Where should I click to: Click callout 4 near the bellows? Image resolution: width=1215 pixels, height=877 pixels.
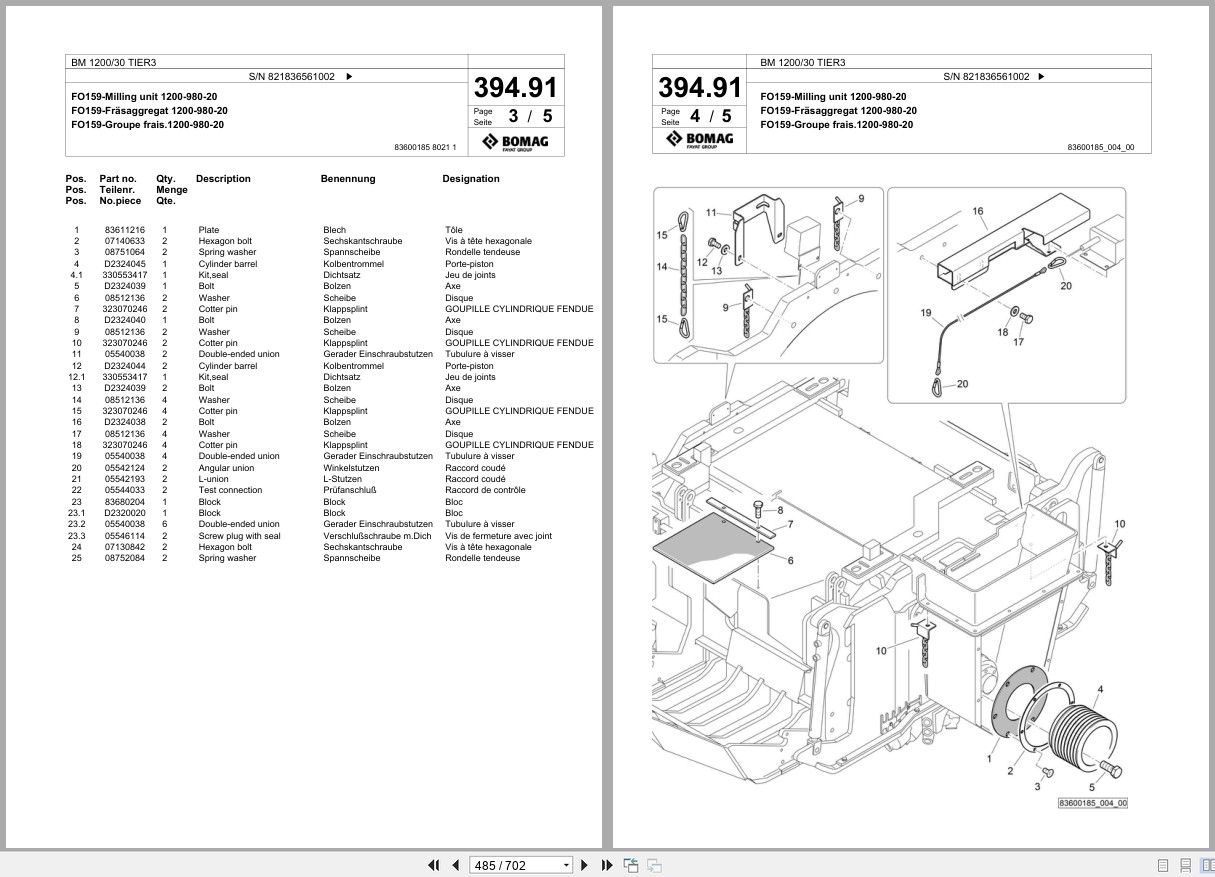point(1101,689)
